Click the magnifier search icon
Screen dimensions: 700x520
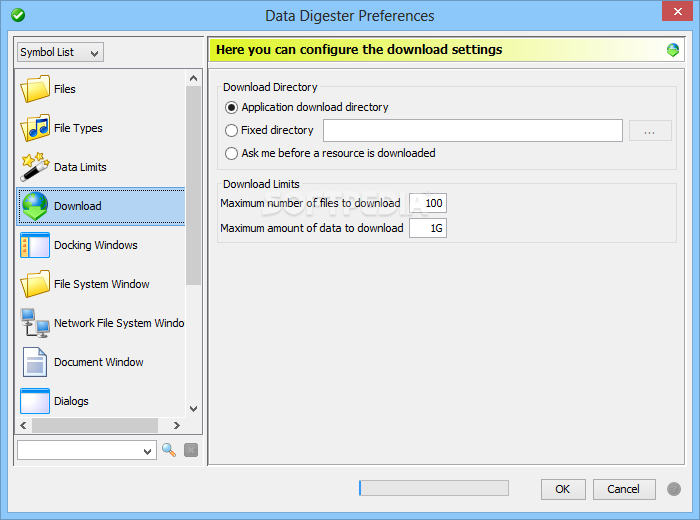coord(169,450)
